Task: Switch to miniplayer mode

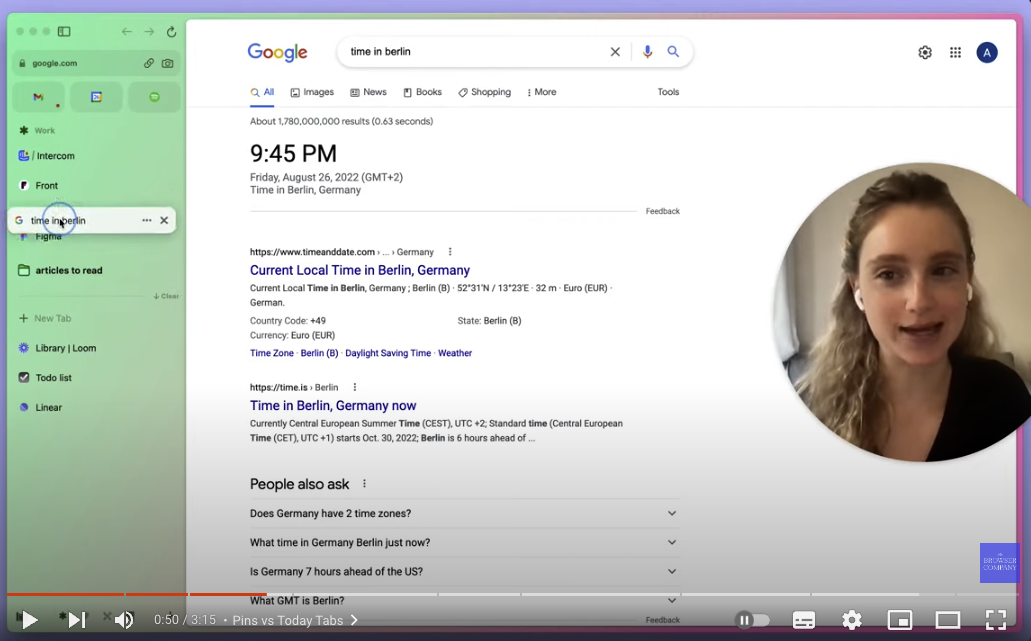Action: coord(899,619)
